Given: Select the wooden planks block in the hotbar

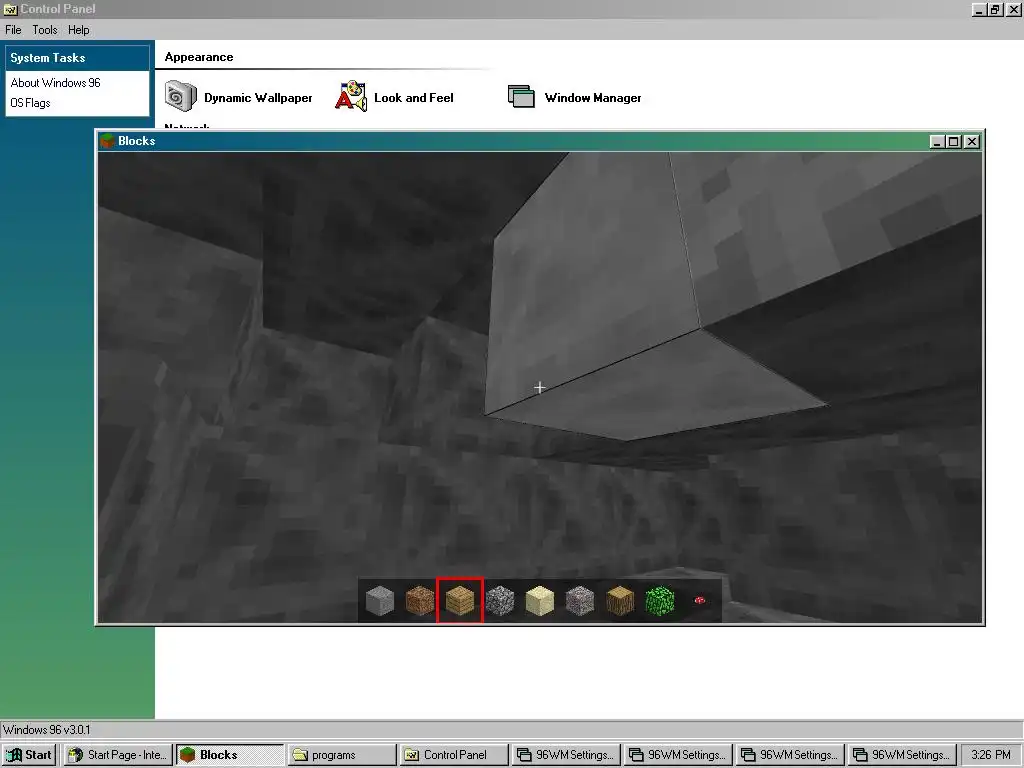Looking at the screenshot, I should [x=460, y=600].
